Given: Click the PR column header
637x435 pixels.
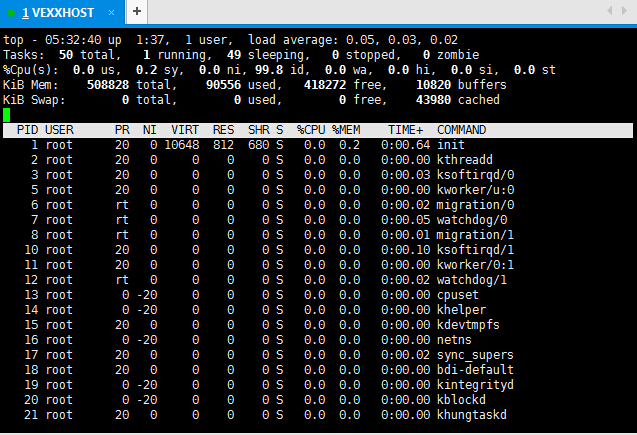Looking at the screenshot, I should point(122,130).
